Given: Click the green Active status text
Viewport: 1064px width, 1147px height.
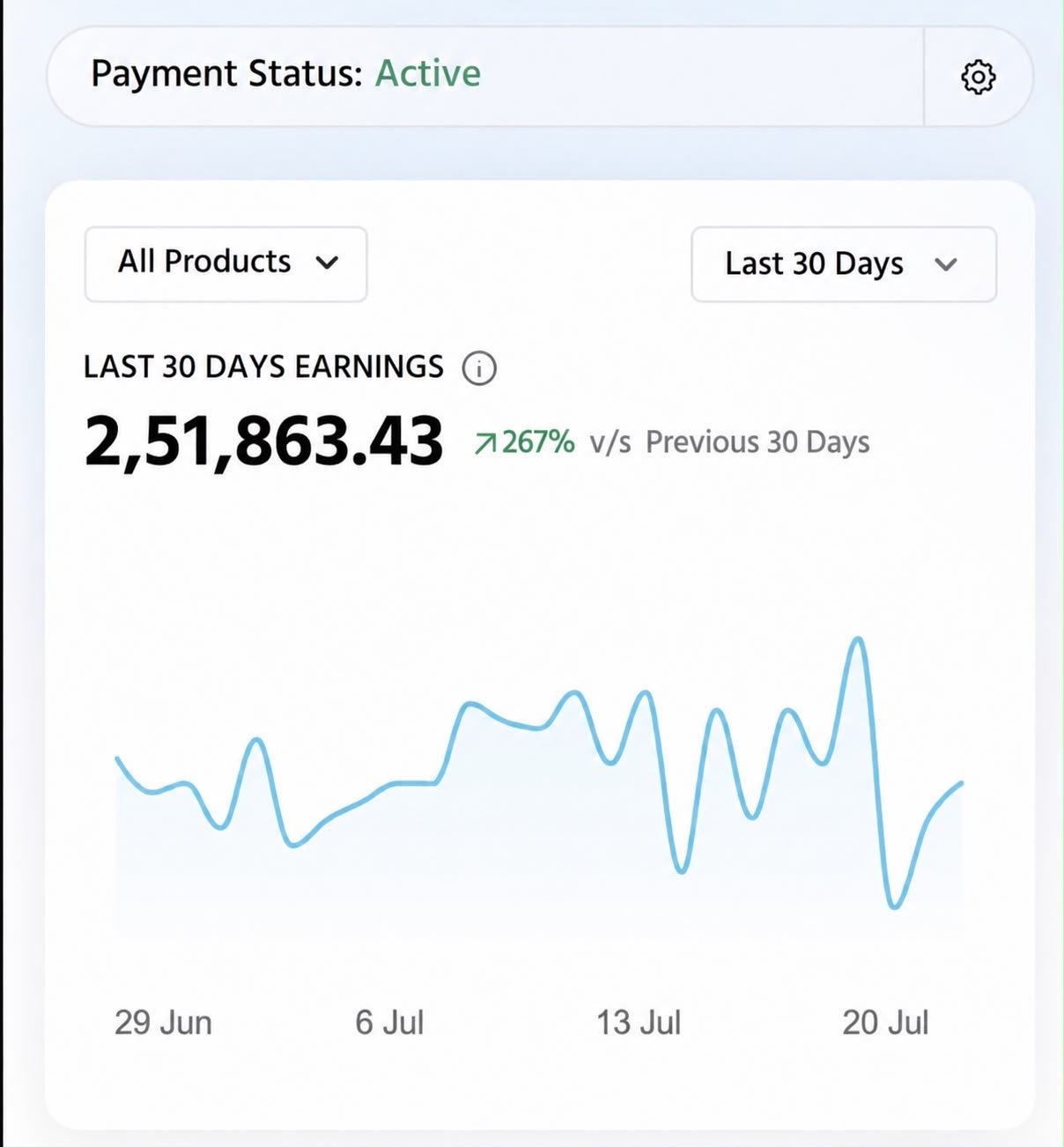Looking at the screenshot, I should (x=428, y=74).
